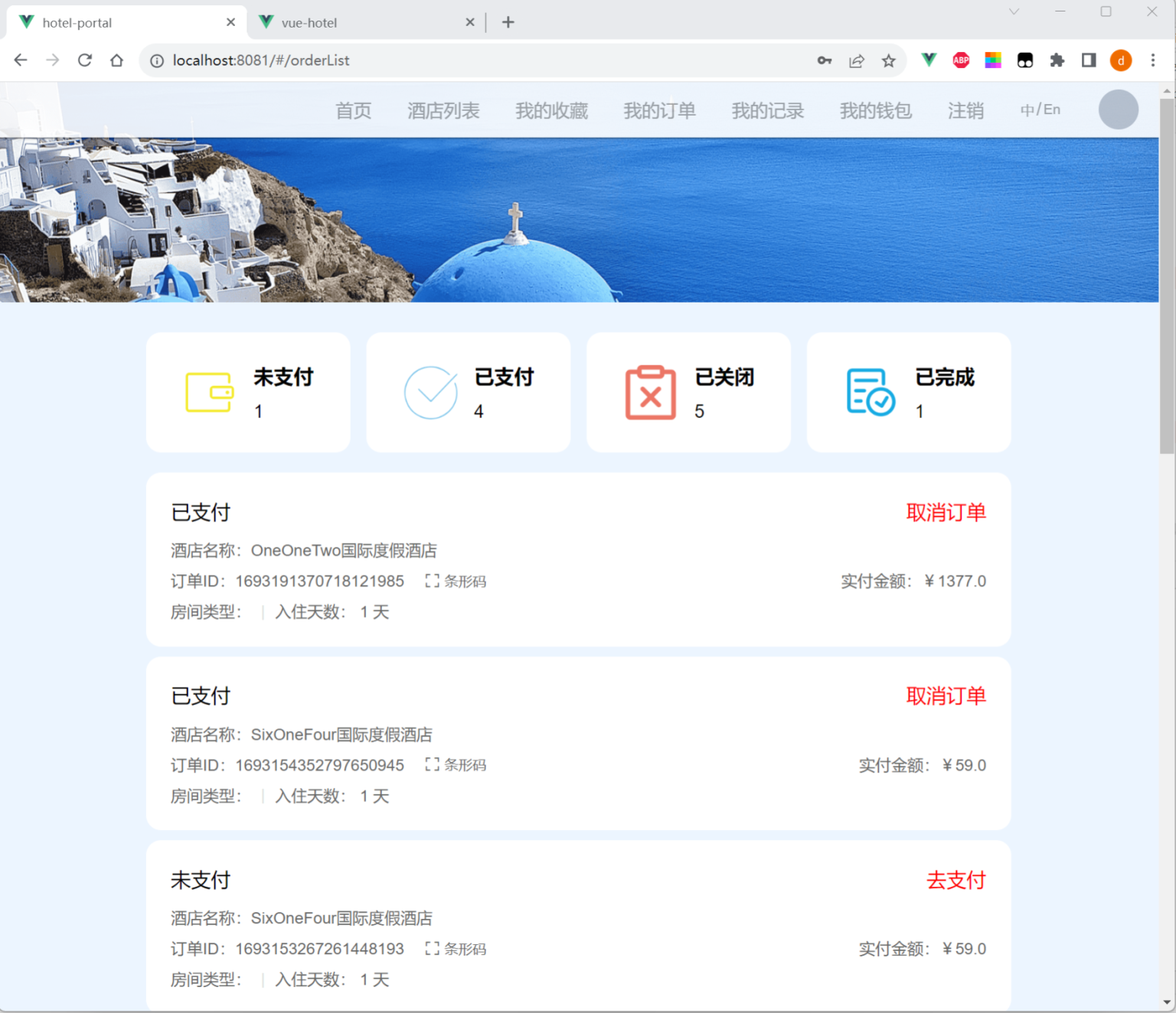Click the blue completed orders document icon

(871, 392)
